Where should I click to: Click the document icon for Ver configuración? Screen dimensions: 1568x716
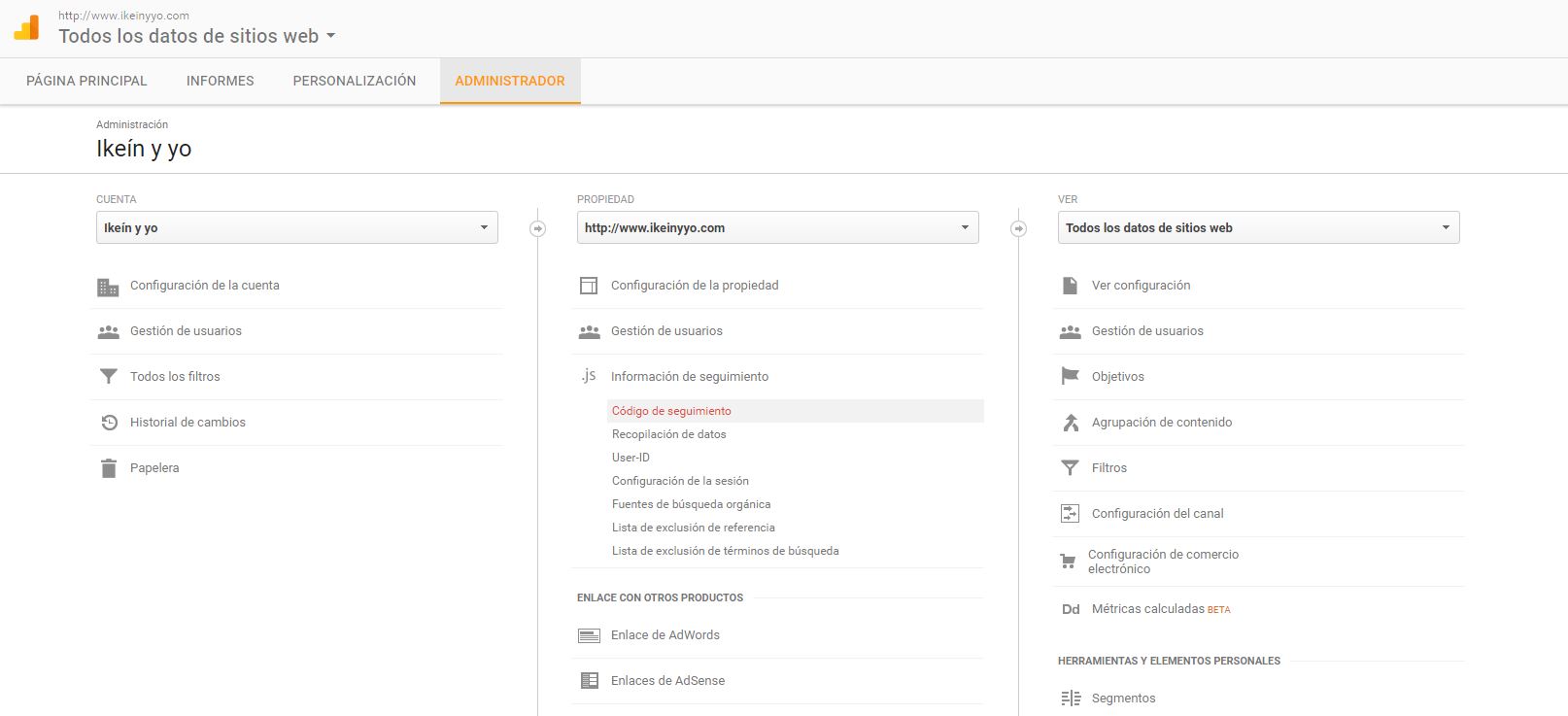[1070, 286]
